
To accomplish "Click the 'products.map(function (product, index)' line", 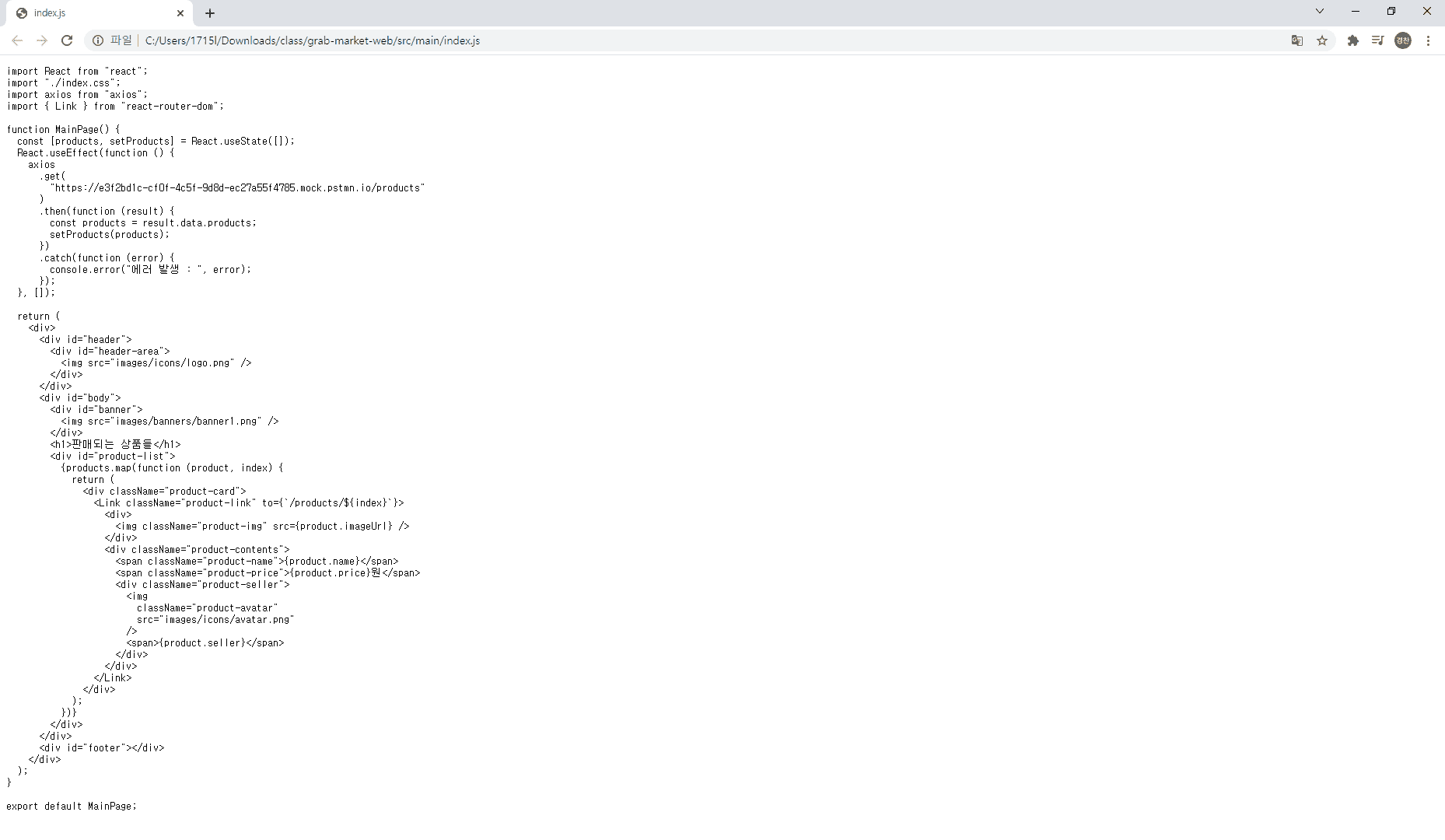I will click(173, 467).
